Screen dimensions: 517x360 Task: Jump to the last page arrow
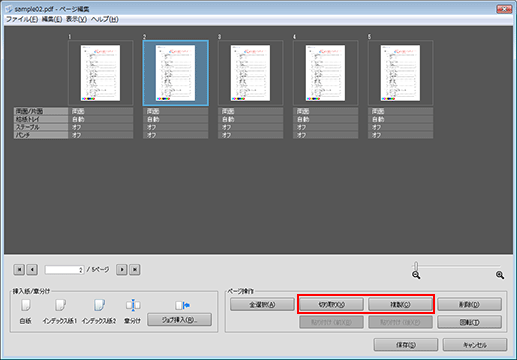(x=135, y=269)
